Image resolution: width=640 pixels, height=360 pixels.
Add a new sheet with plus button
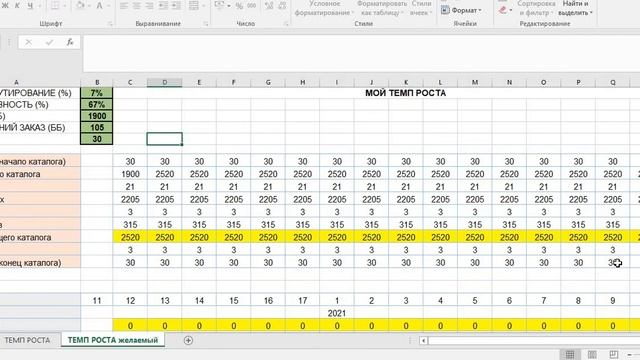pyautogui.click(x=188, y=340)
